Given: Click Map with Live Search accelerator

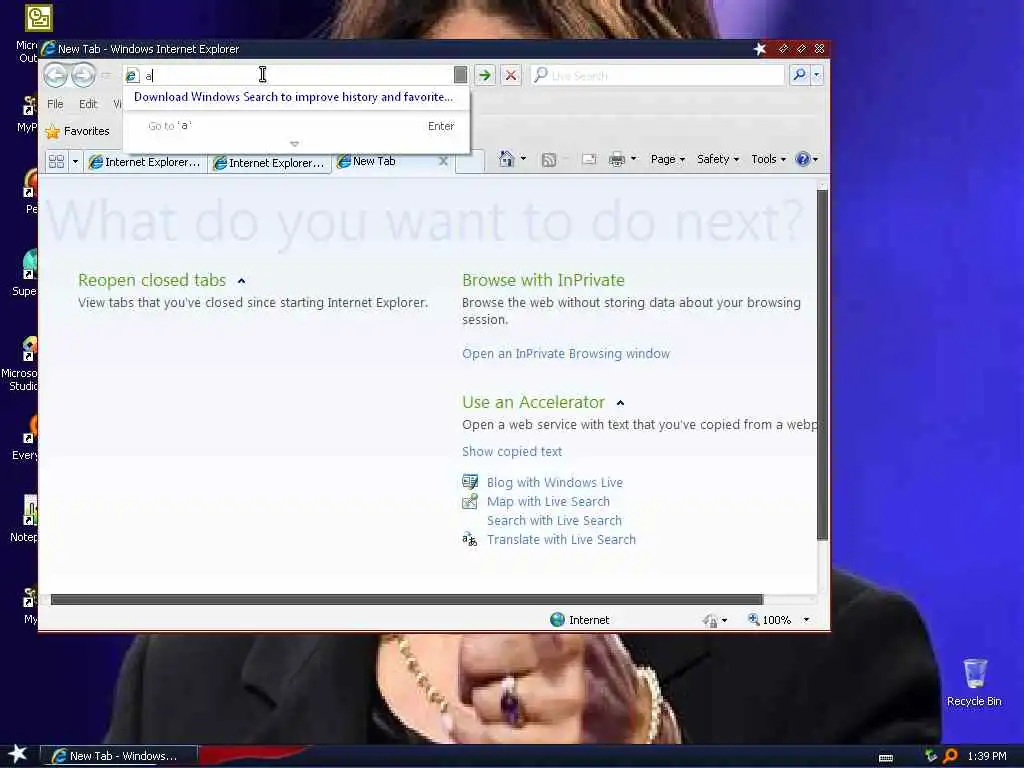Looking at the screenshot, I should pos(548,502).
